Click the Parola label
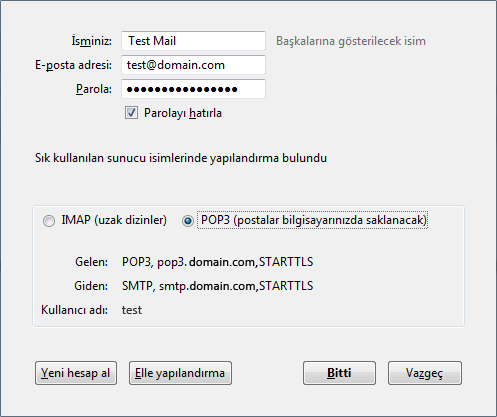Image resolution: width=497 pixels, height=417 pixels. coord(94,89)
